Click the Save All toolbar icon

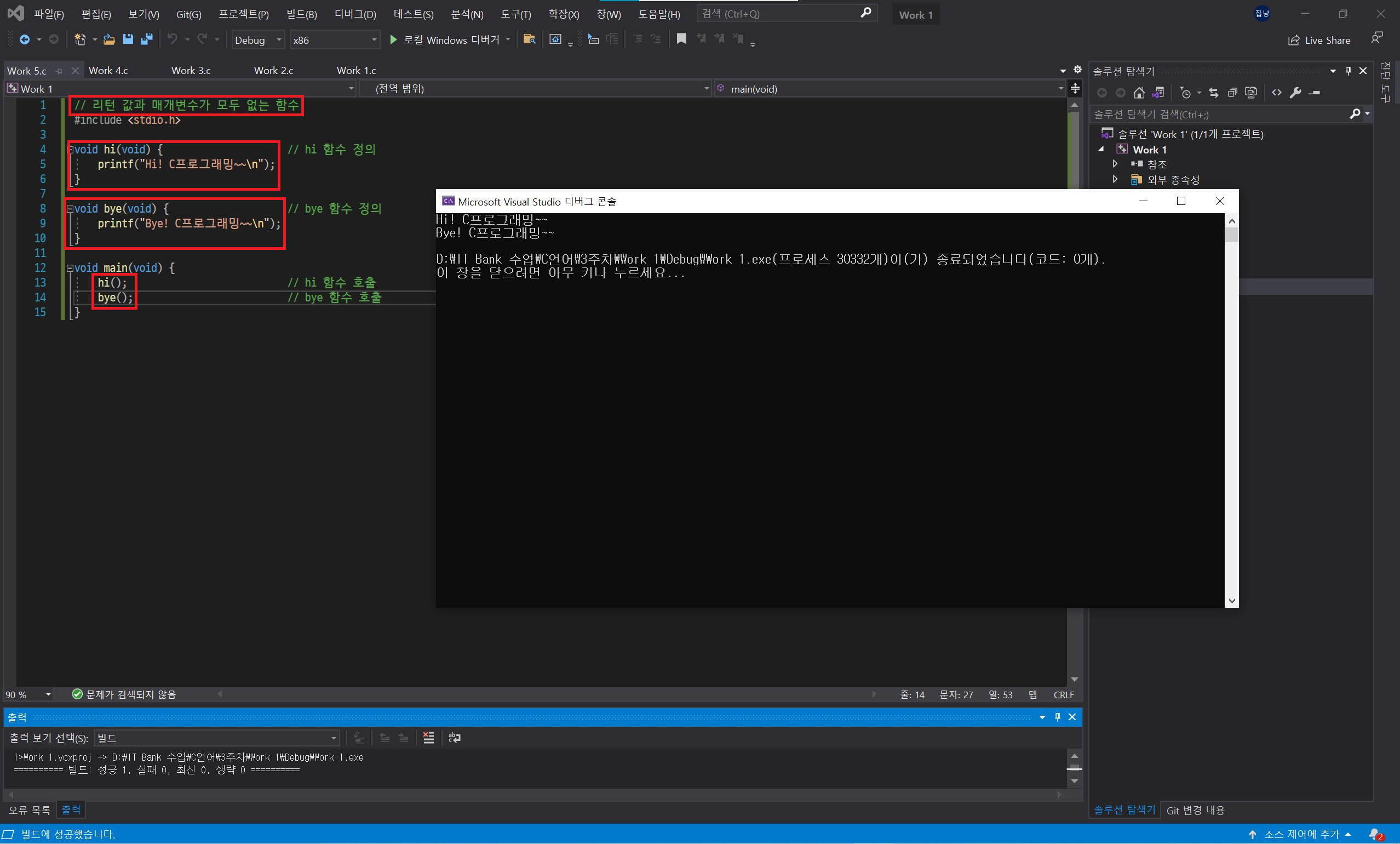click(147, 39)
